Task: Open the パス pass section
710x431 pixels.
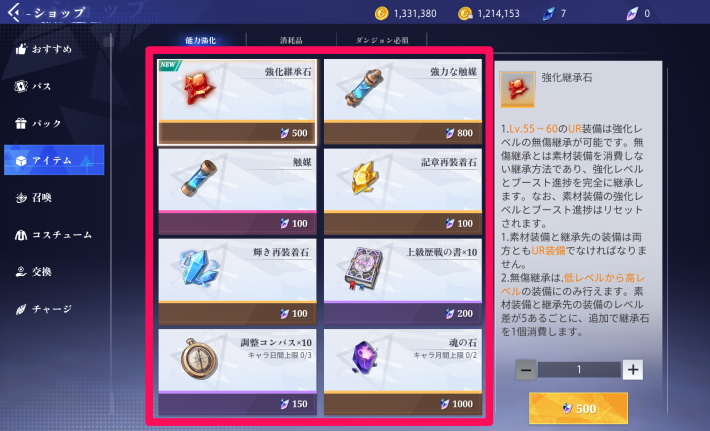Action: pyautogui.click(x=33, y=86)
